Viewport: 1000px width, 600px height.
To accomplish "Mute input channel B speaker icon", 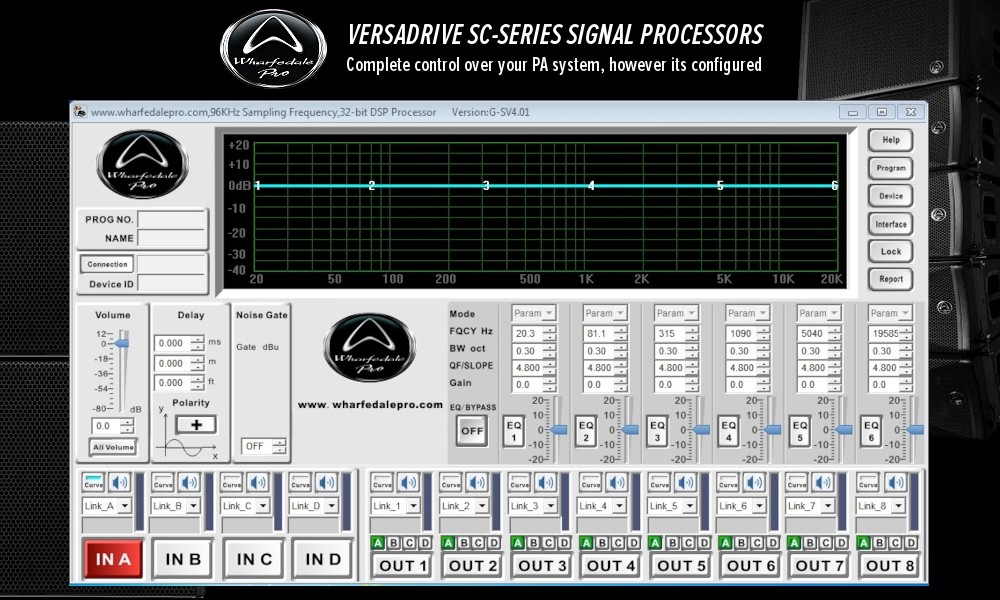I will [189, 483].
